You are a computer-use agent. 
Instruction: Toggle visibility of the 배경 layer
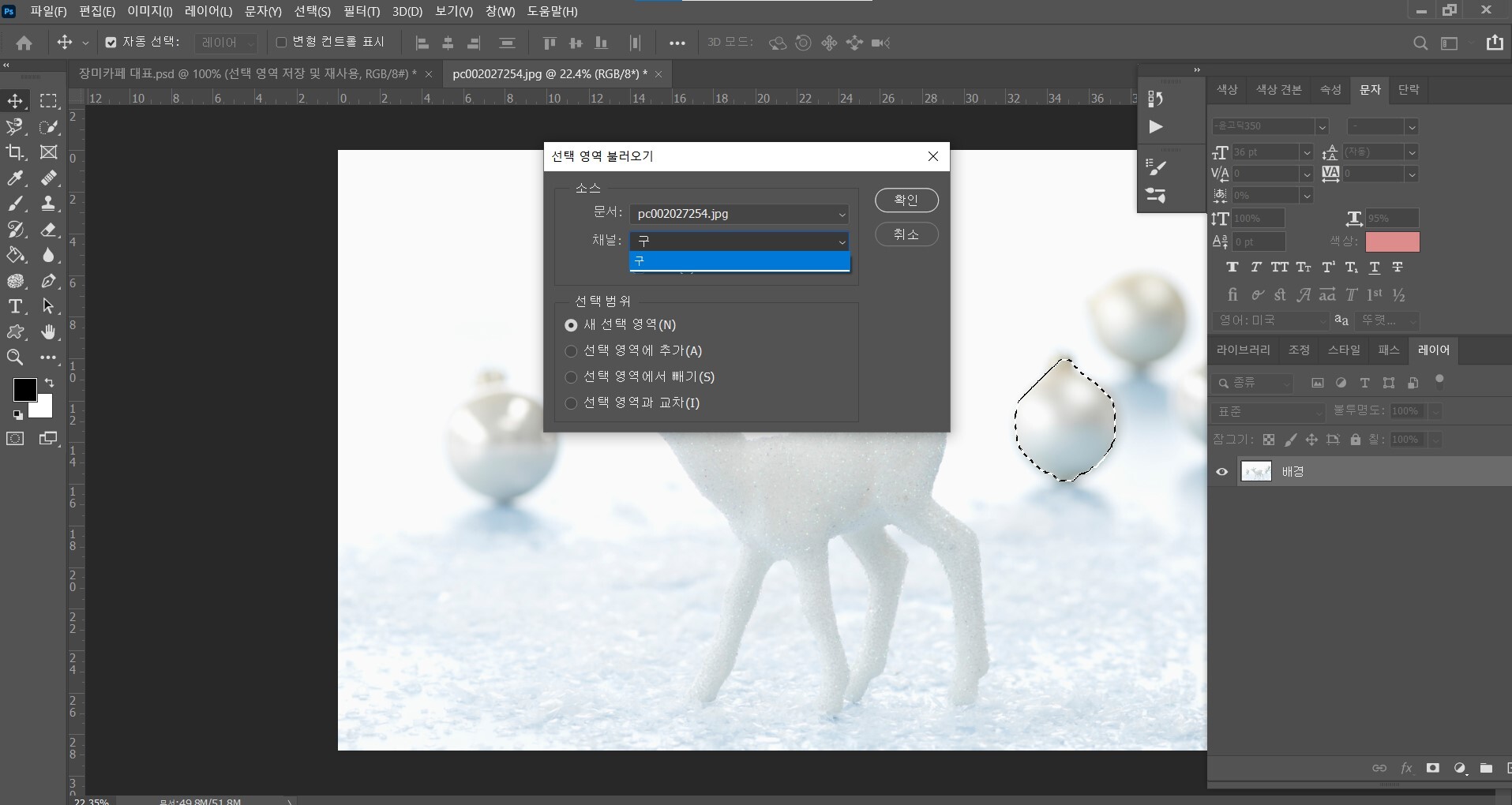click(1222, 472)
